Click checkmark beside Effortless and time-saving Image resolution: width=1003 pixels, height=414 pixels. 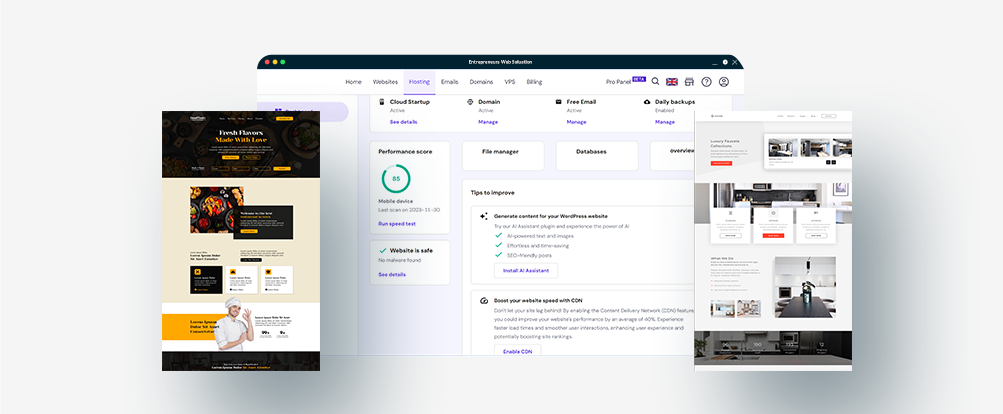coord(498,246)
